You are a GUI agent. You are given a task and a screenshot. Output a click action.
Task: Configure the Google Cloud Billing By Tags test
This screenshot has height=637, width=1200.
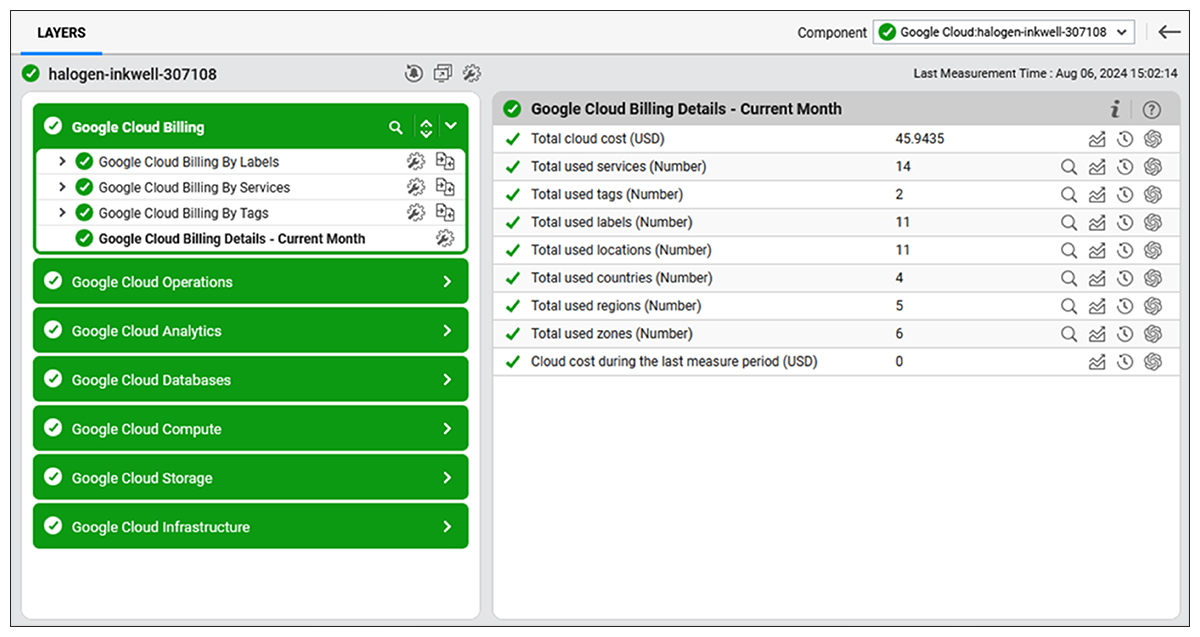416,213
